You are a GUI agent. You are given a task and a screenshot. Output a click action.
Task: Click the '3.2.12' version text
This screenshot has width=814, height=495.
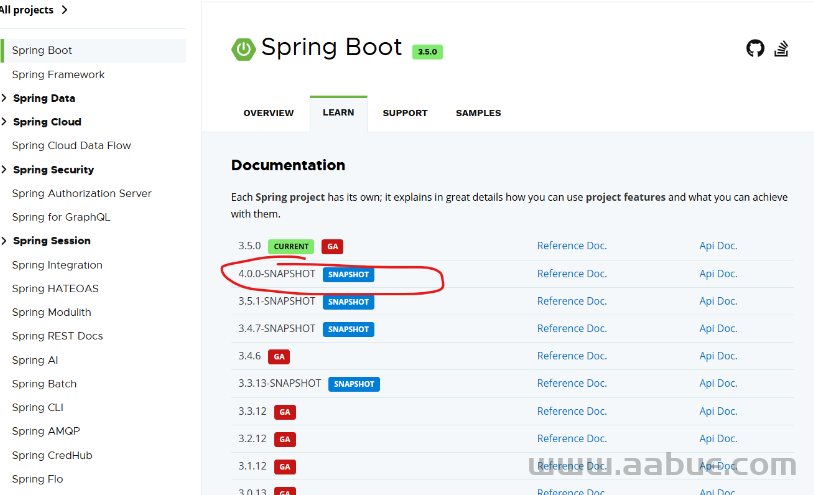252,438
